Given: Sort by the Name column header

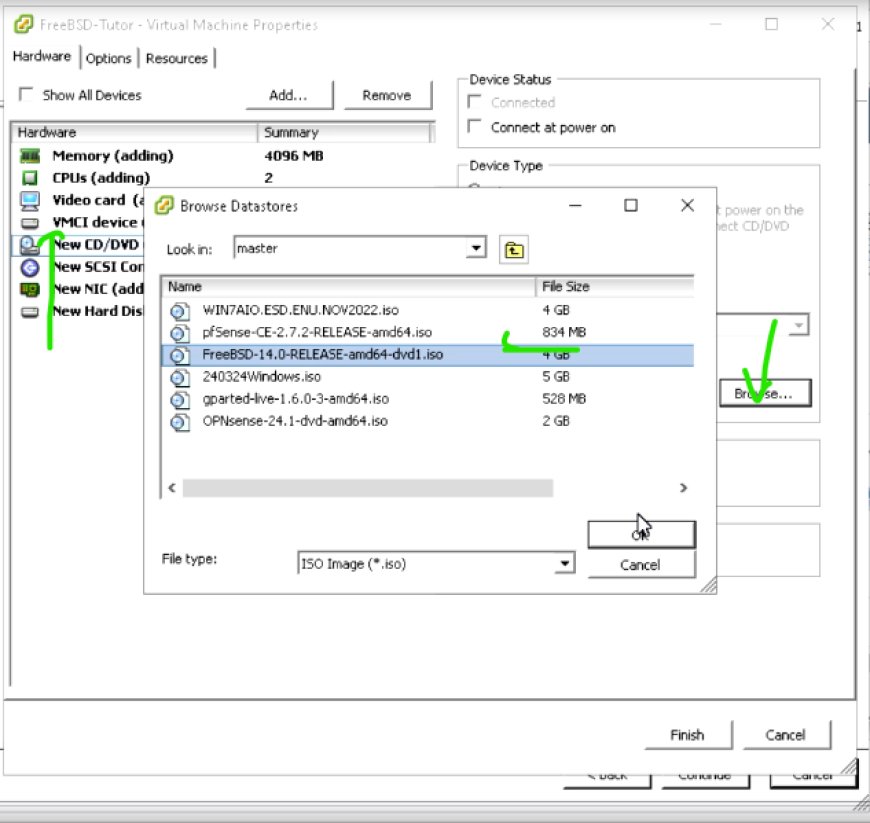Looking at the screenshot, I should tap(349, 286).
